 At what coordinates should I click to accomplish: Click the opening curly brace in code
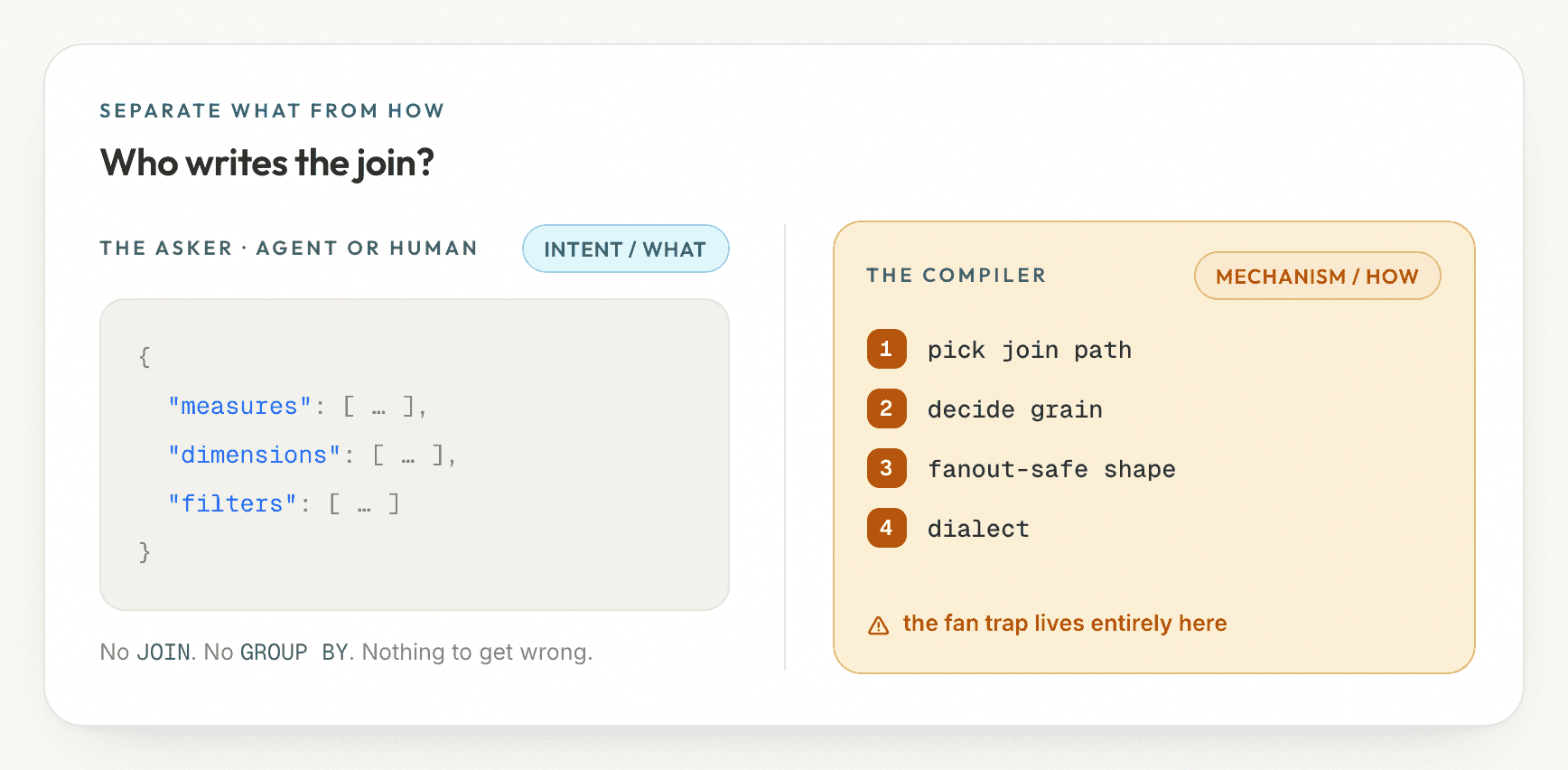point(145,357)
